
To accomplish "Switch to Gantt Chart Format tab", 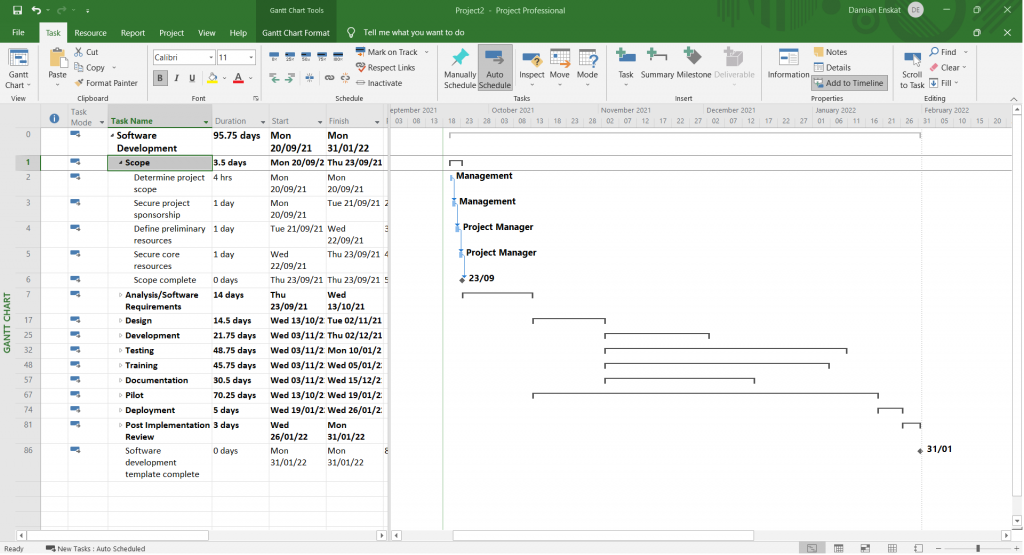I will (295, 33).
